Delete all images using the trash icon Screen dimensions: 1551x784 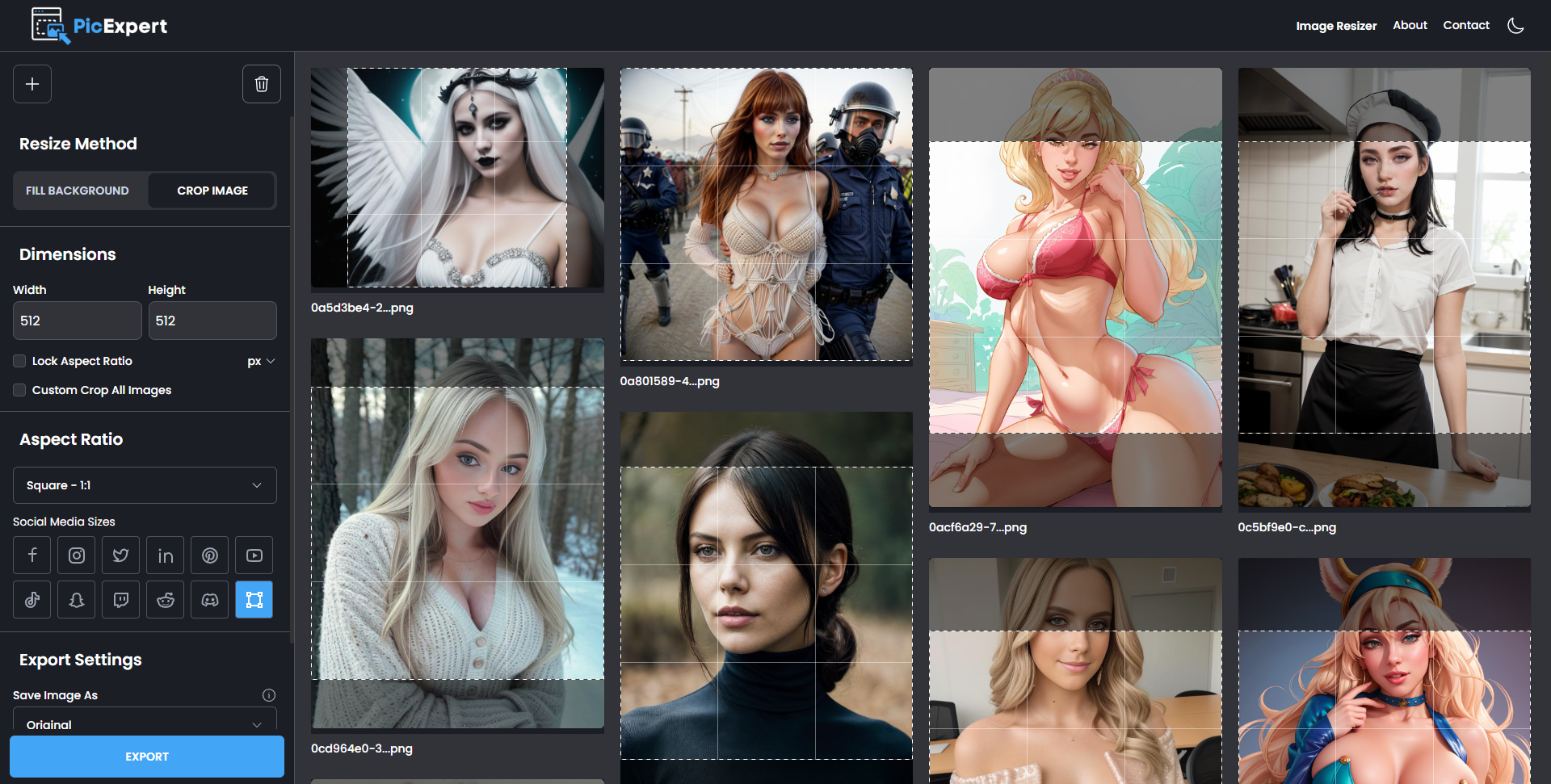[x=262, y=84]
